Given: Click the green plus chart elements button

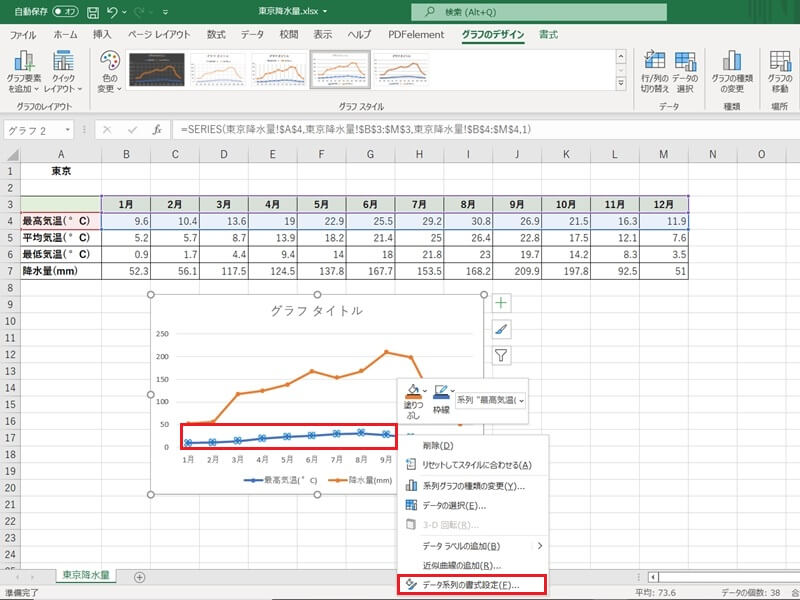Looking at the screenshot, I should coord(502,302).
